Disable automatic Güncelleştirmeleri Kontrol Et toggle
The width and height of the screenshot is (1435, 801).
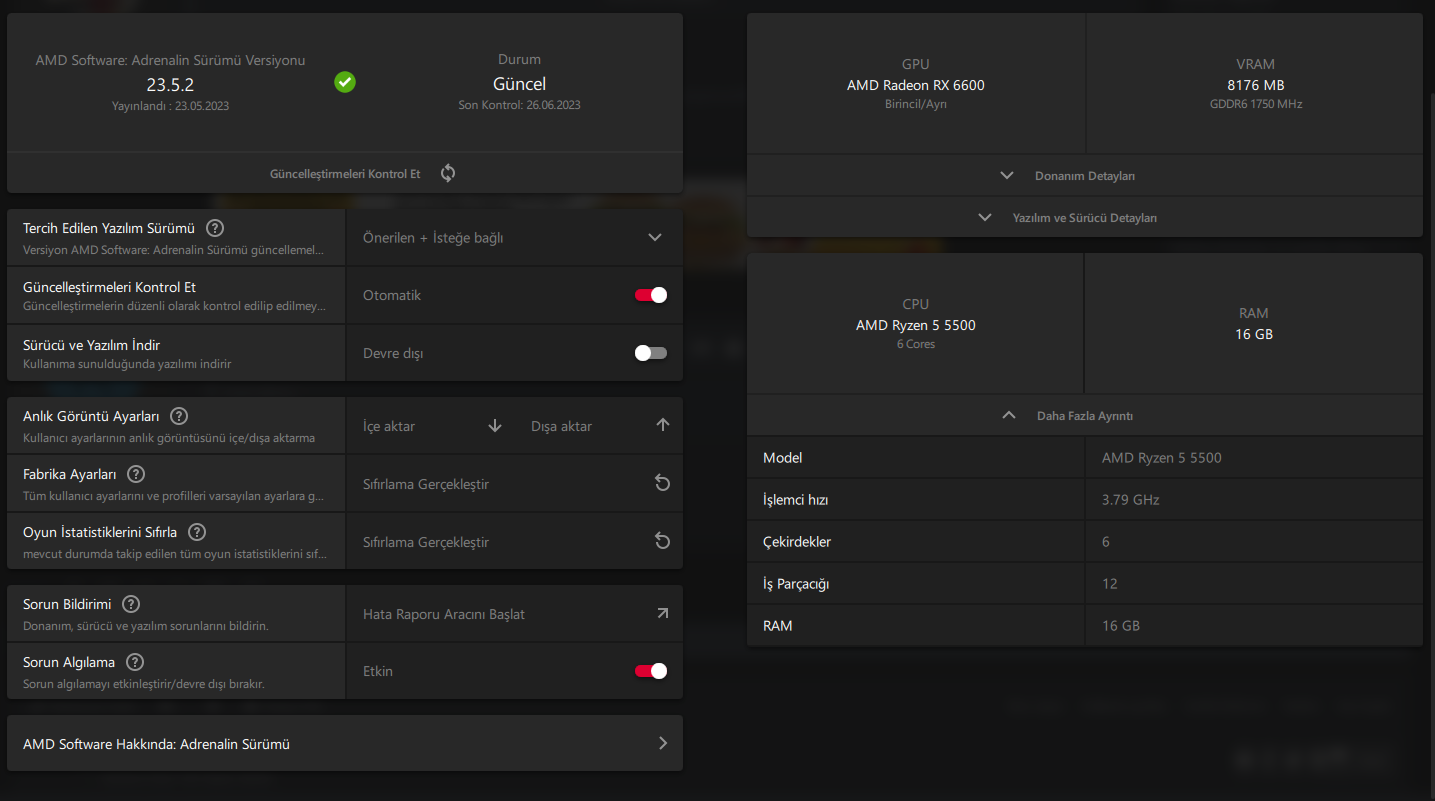651,295
